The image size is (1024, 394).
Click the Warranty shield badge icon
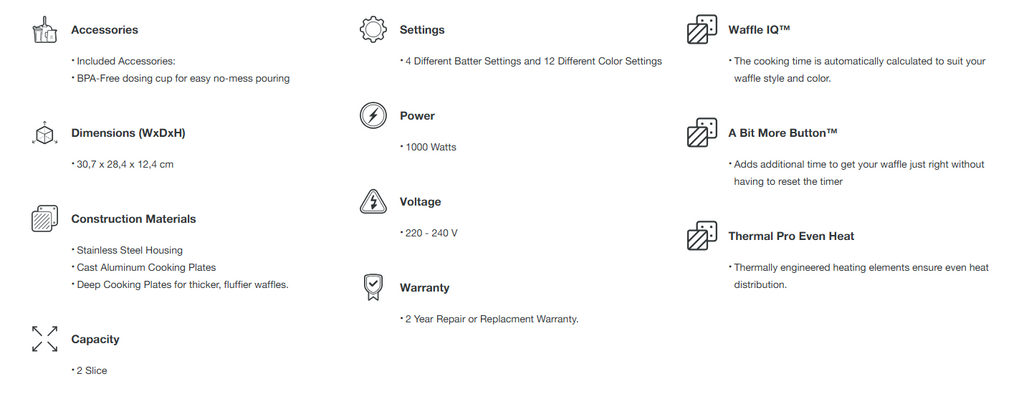[x=372, y=287]
